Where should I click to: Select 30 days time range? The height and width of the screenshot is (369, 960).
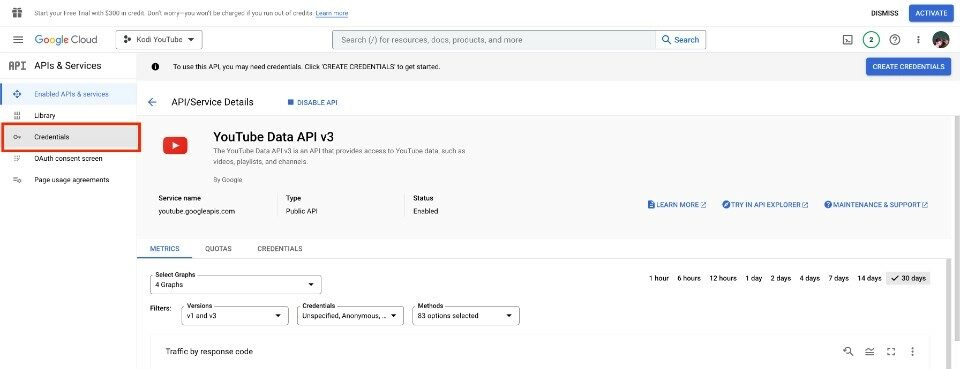point(908,278)
